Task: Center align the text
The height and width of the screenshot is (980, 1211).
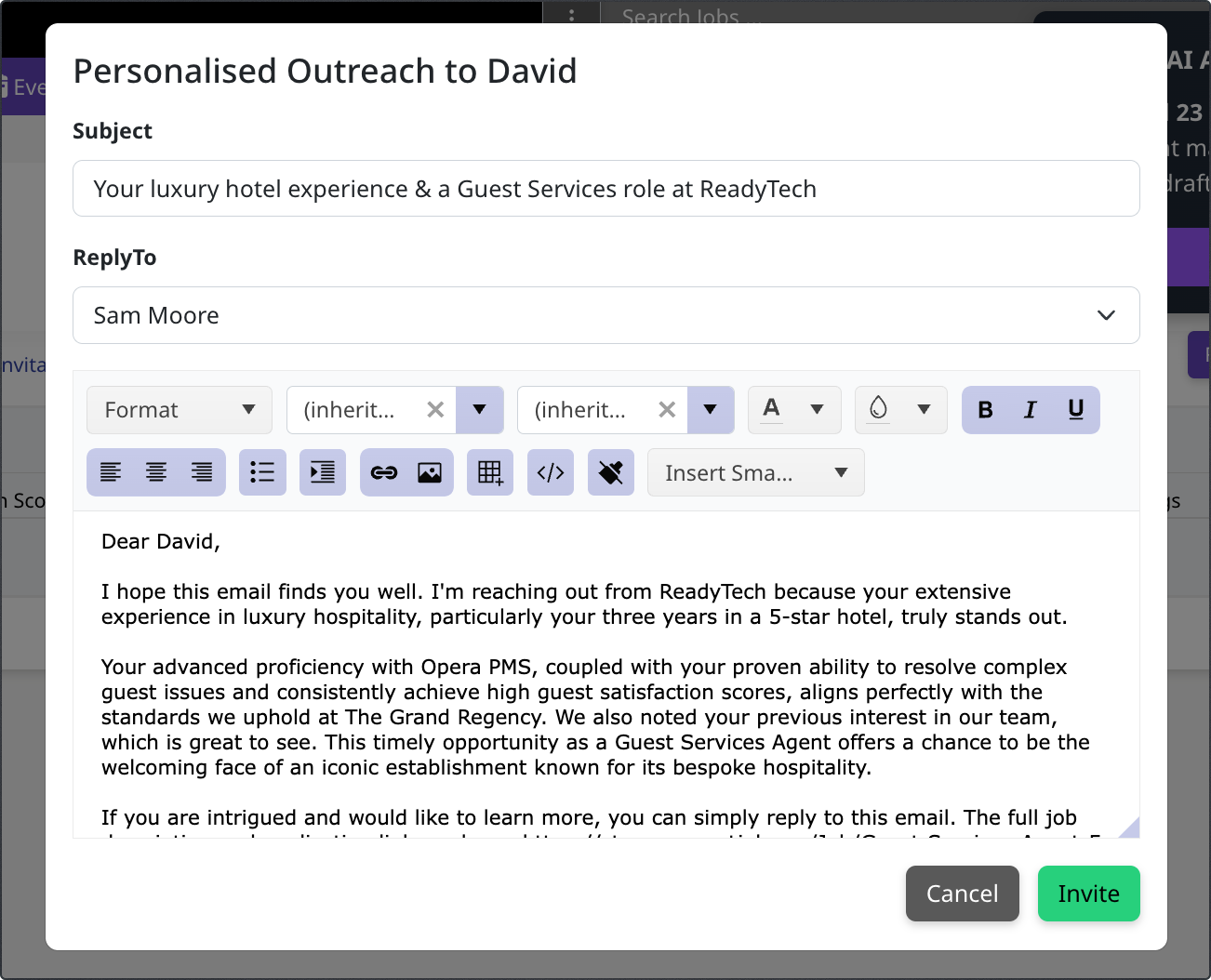Action: (x=156, y=472)
